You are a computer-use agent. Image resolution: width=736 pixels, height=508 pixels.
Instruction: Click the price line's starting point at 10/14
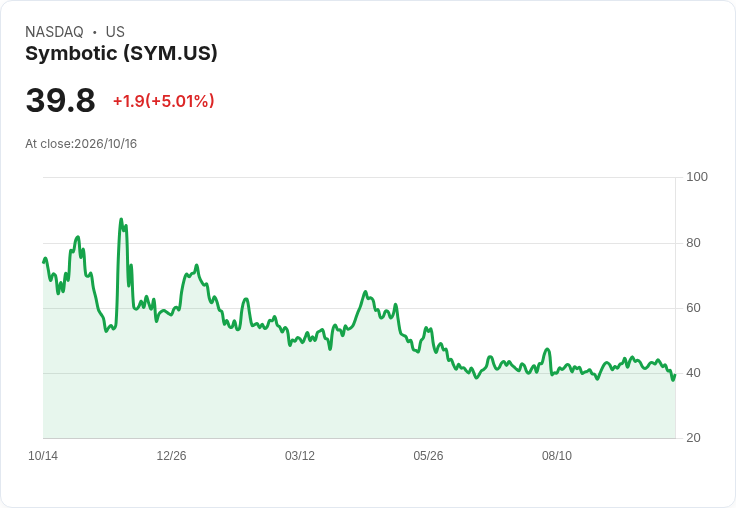44,262
